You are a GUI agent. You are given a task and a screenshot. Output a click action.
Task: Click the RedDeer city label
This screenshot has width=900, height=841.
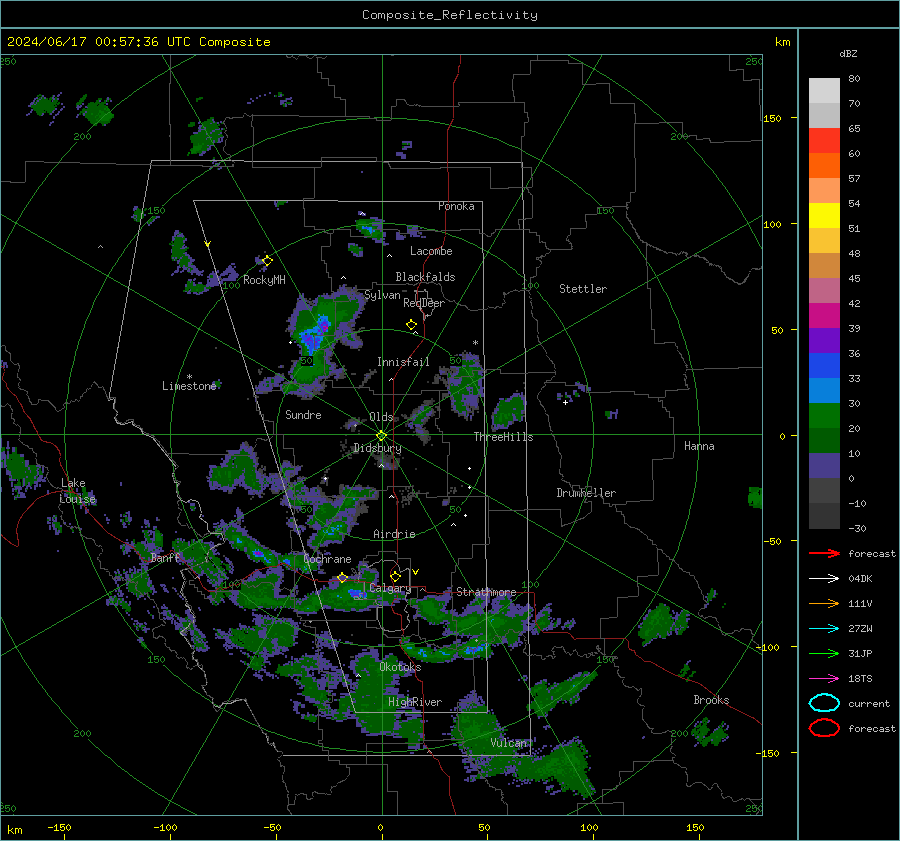(424, 303)
